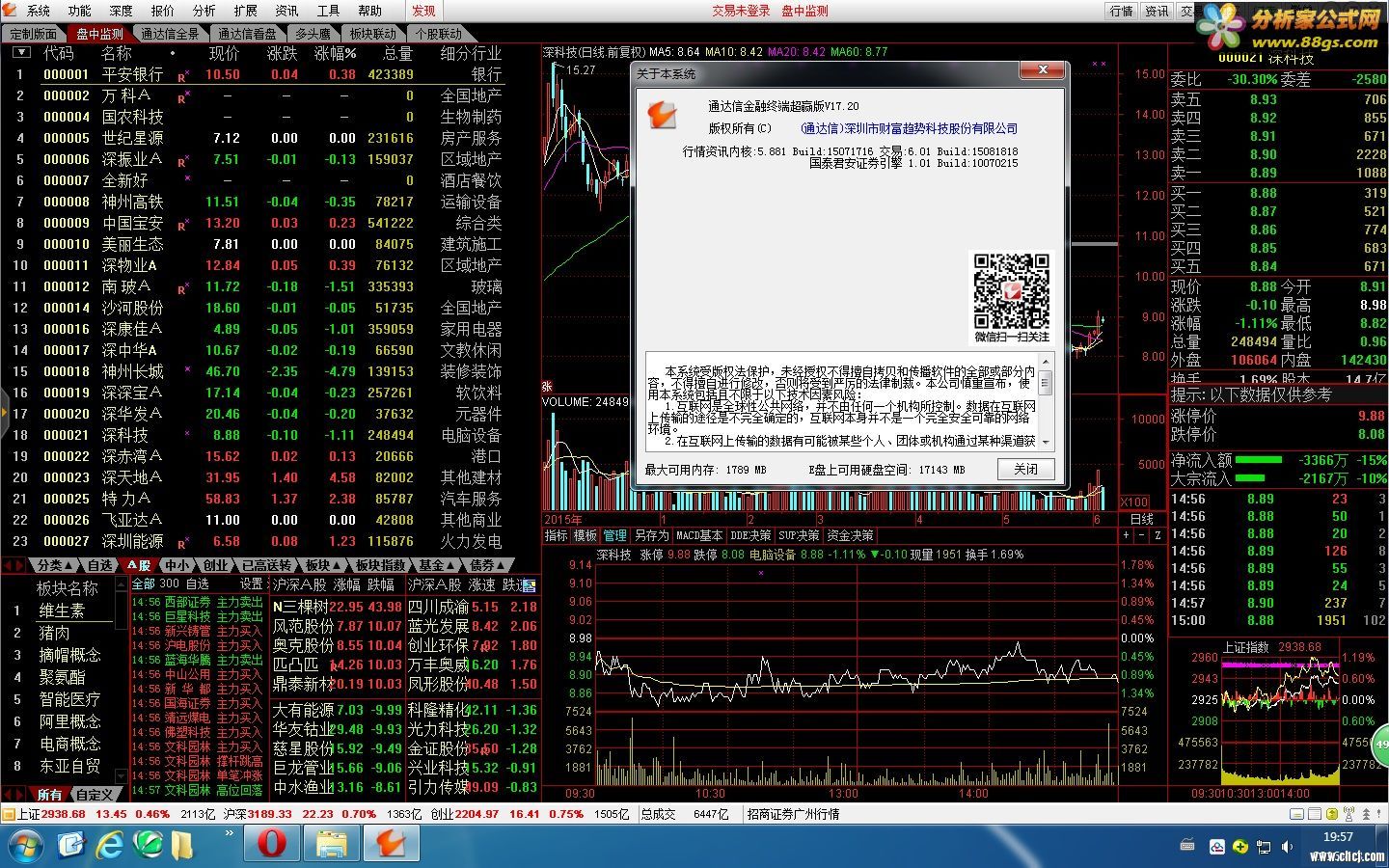Click the 日线 period selector
The height and width of the screenshot is (868, 1389).
(1141, 519)
